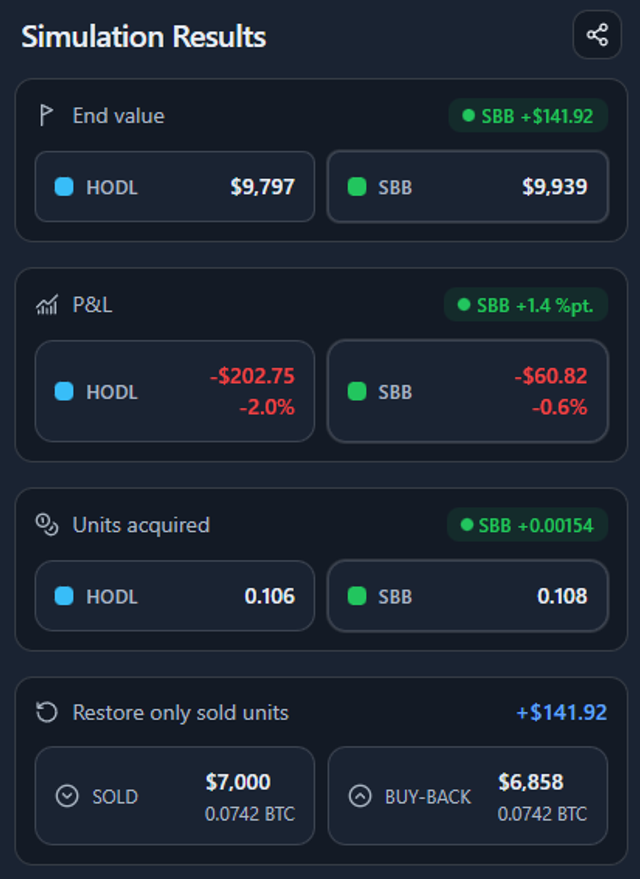The image size is (640, 879).
Task: Click the End value flag icon
Action: coord(46,115)
